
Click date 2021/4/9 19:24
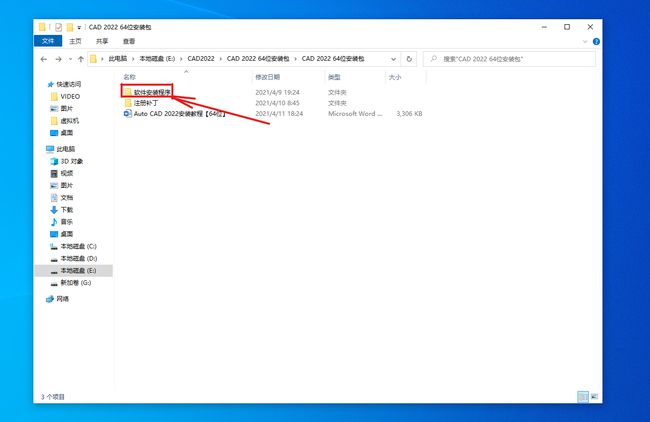[277, 92]
